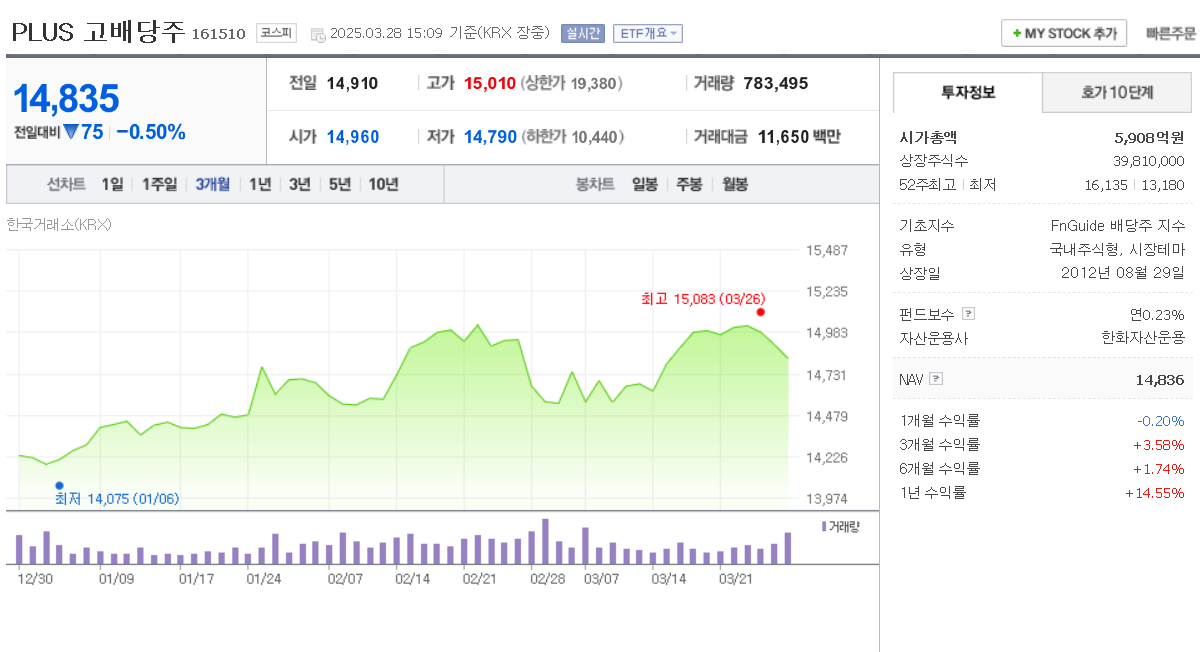
Task: Click the 실시간 real-time badge
Action: (583, 32)
